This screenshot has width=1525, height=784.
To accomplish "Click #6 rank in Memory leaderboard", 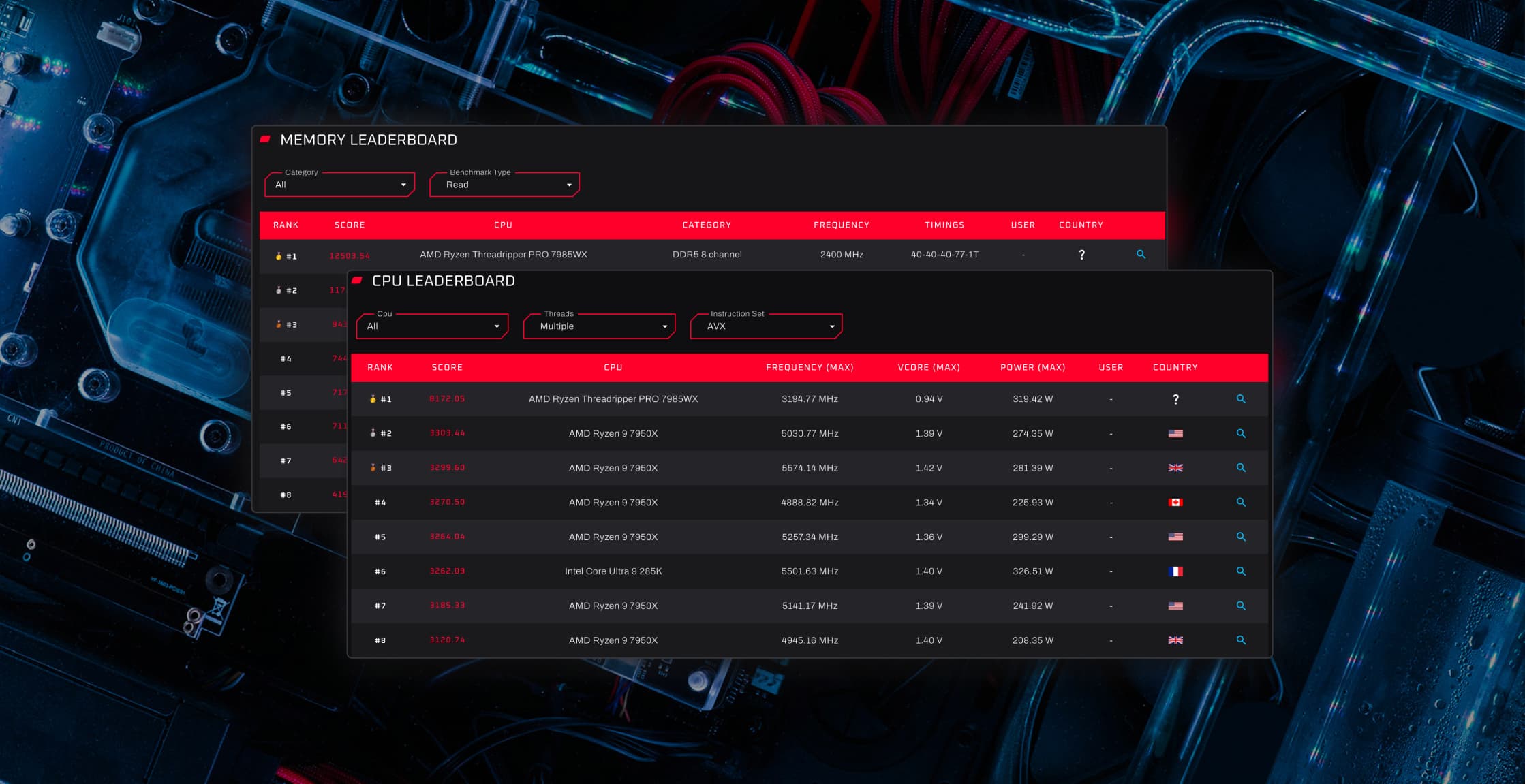I will pyautogui.click(x=286, y=427).
